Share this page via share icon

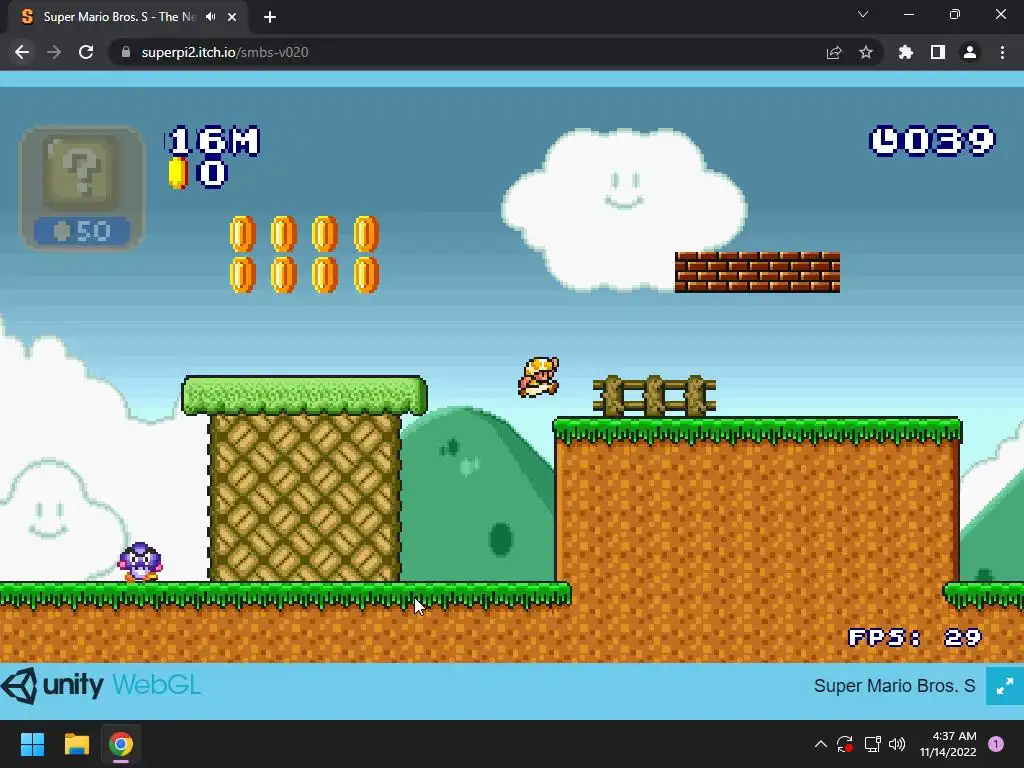833,52
